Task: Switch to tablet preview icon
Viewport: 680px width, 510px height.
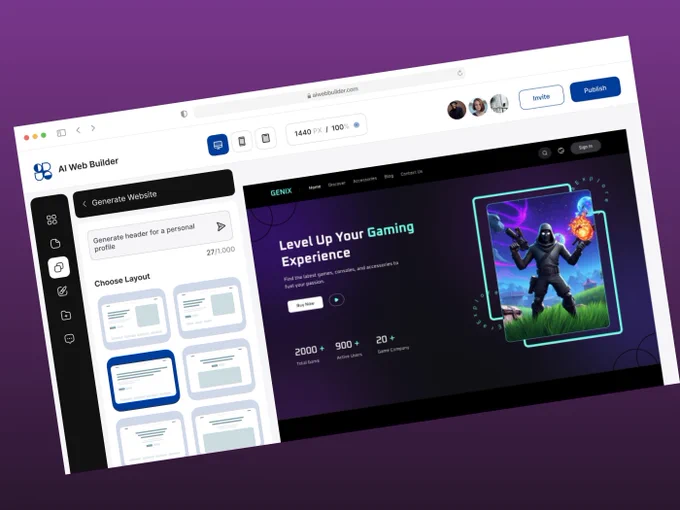Action: 265,138
